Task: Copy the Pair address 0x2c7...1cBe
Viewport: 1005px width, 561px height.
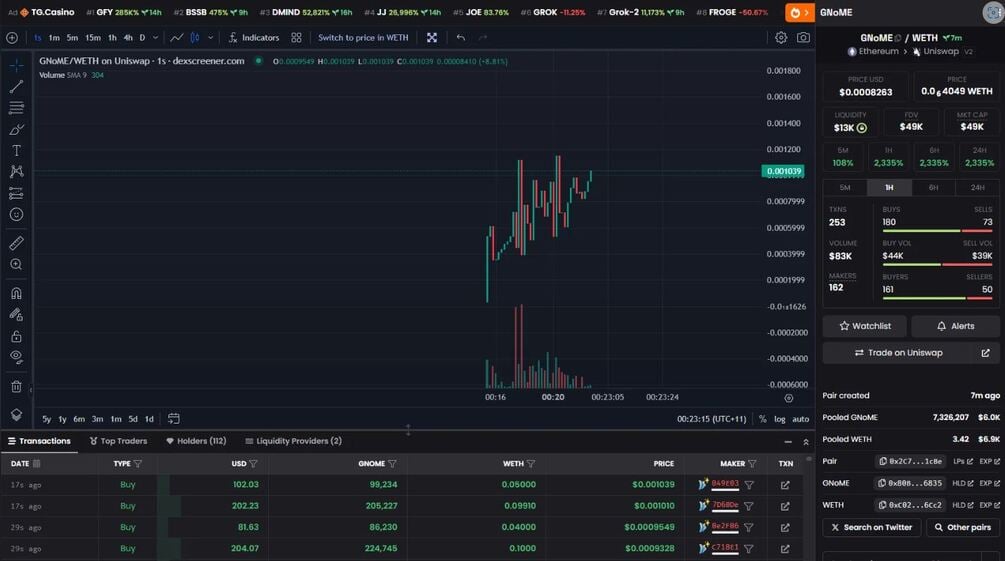Action: pos(911,462)
